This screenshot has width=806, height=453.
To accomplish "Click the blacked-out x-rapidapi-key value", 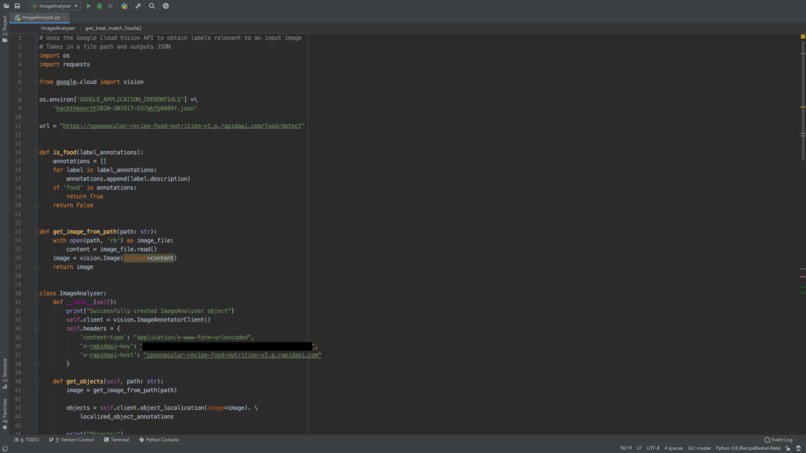I will click(x=227, y=347).
